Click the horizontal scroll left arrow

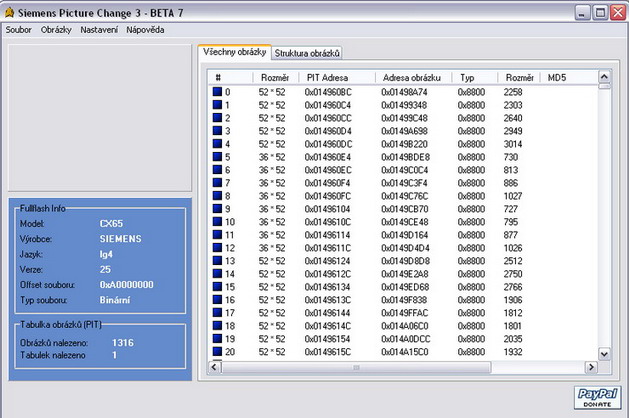tap(214, 367)
